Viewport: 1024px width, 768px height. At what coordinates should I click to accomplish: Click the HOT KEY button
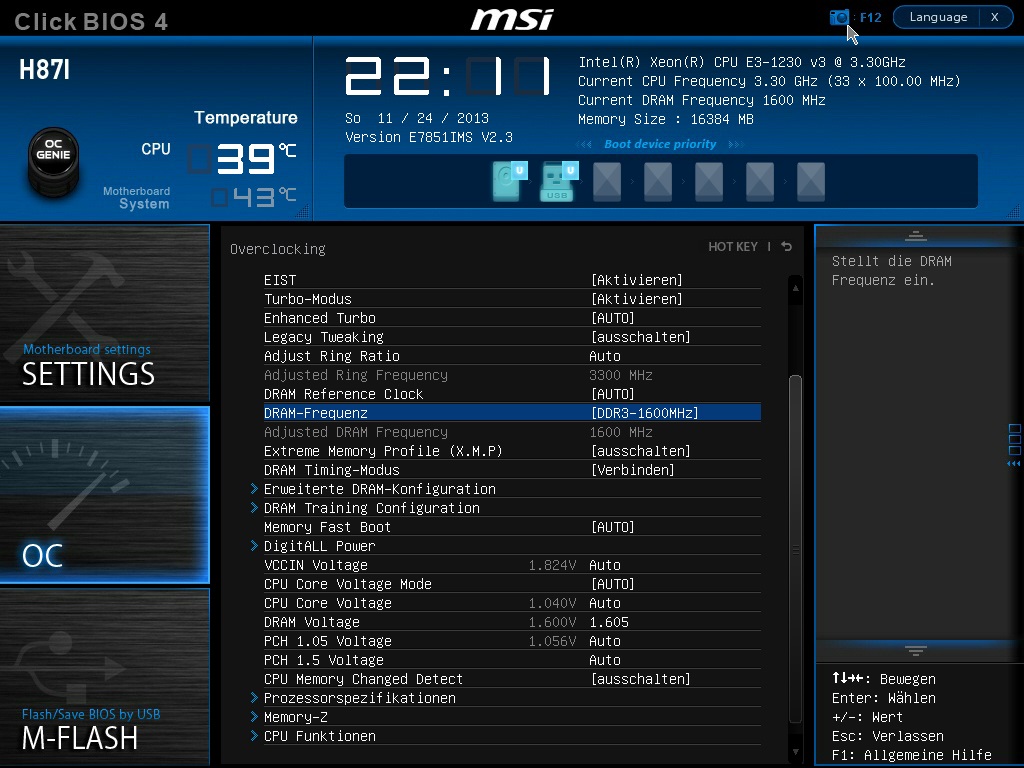pyautogui.click(x=733, y=247)
